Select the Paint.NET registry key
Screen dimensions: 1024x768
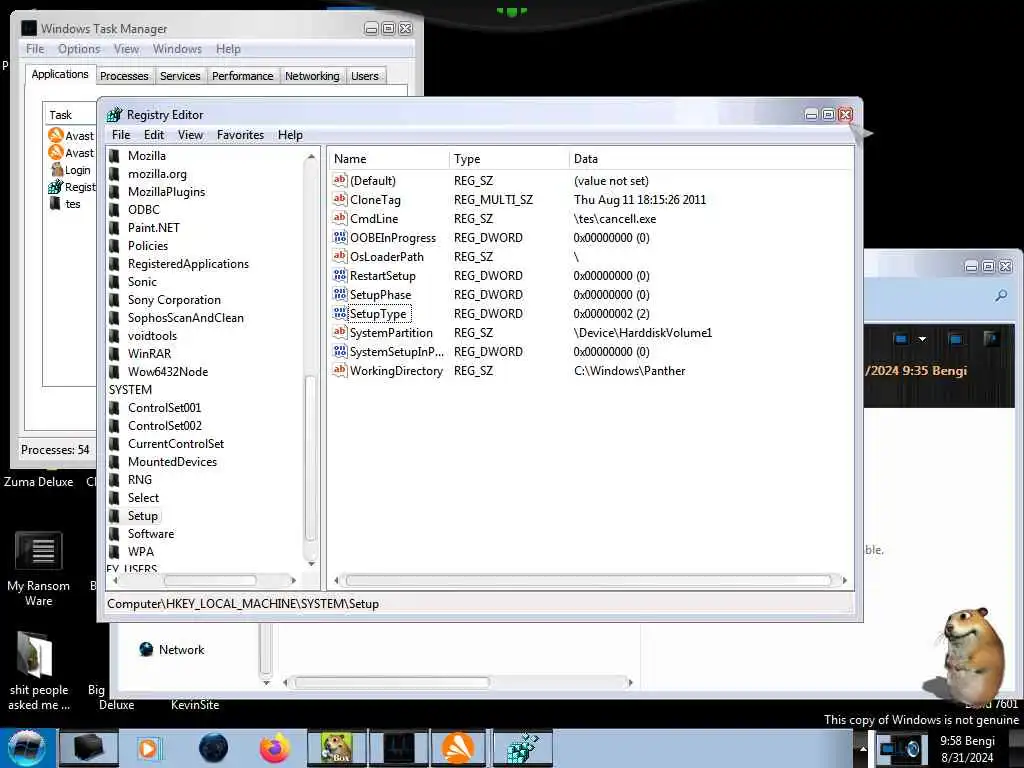click(x=153, y=228)
